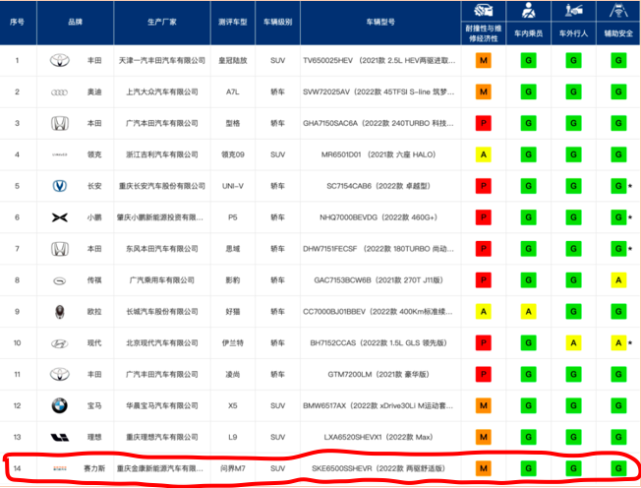Click the LXA6520SHEVX1 vehicle code cell
Screen dimensions: 641x488
tap(379, 437)
